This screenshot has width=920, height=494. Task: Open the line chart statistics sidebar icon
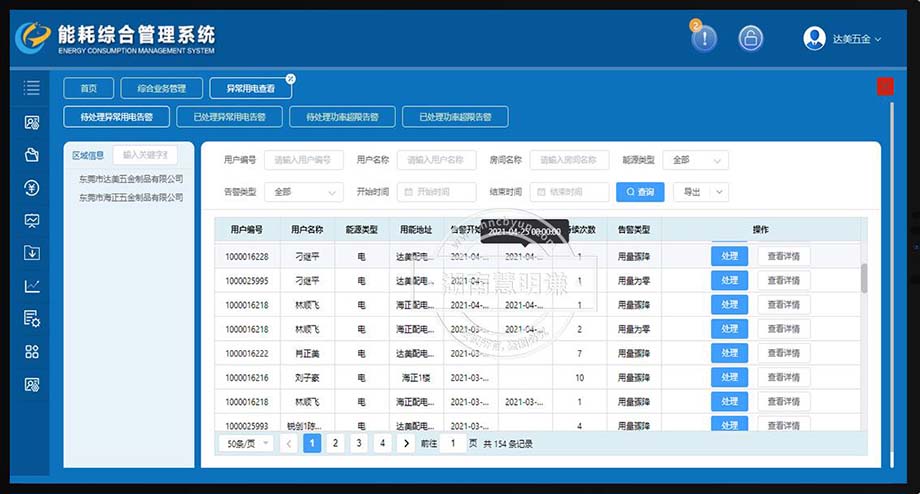point(32,286)
